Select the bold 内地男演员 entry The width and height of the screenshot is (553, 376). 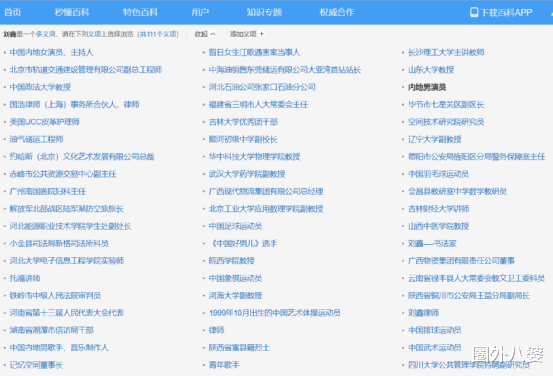pyautogui.click(x=427, y=87)
